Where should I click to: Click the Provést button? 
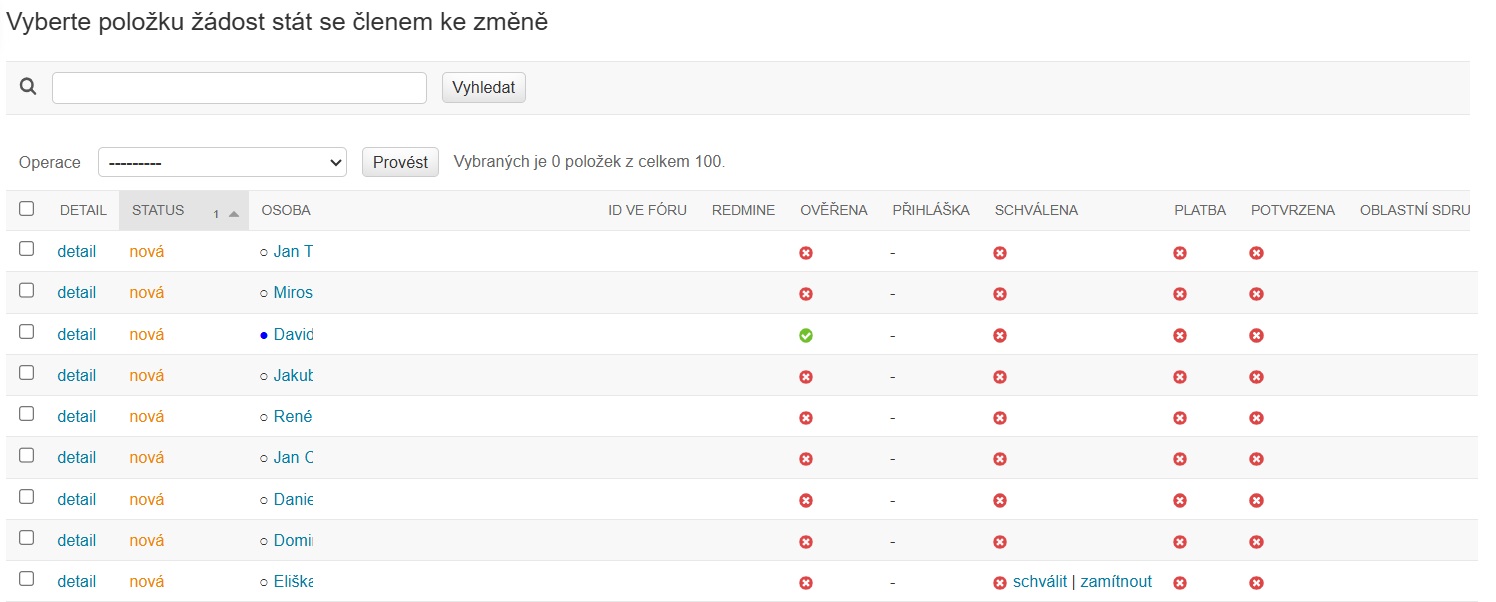click(400, 162)
